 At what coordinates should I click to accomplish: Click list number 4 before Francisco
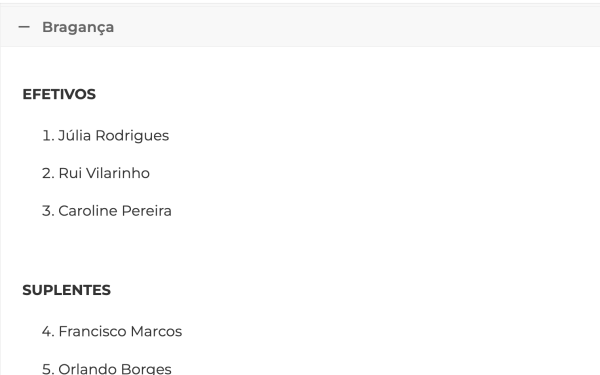pos(48,331)
